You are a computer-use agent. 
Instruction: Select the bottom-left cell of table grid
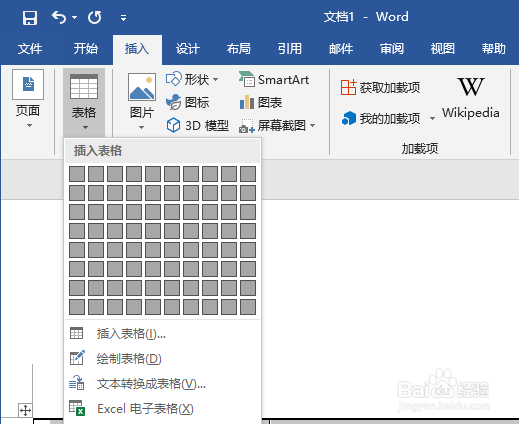point(77,307)
